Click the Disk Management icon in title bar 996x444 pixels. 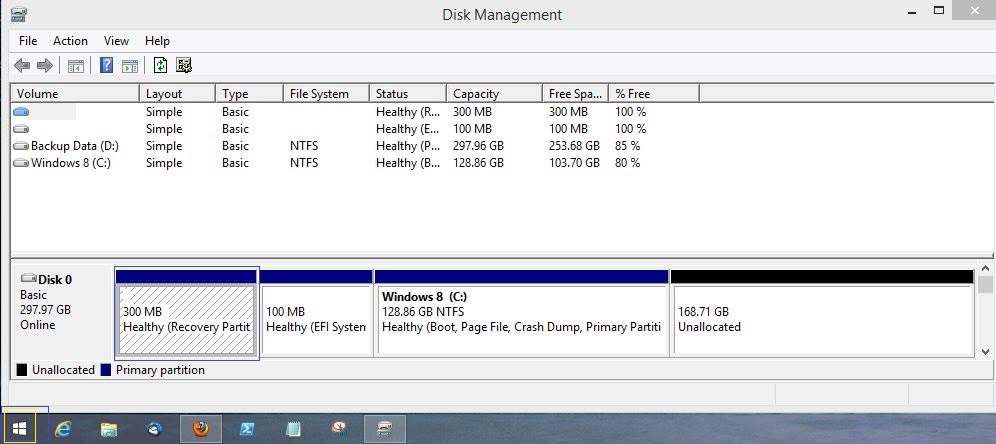(19, 14)
